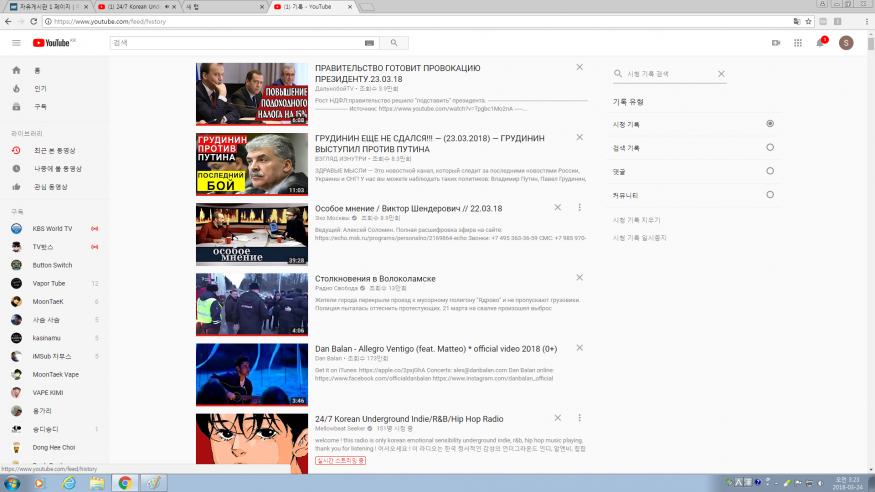Open the notifications bell
The width and height of the screenshot is (875, 492).
coord(821,43)
